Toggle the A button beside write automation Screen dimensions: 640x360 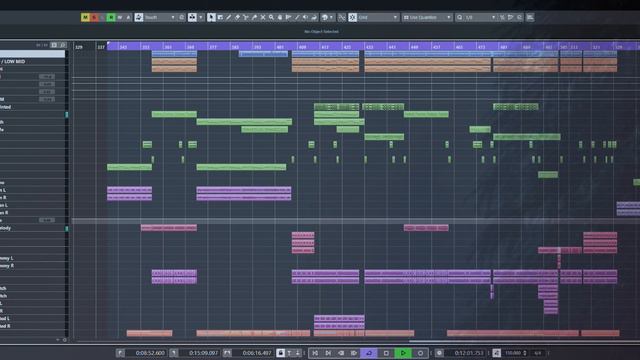click(128, 17)
